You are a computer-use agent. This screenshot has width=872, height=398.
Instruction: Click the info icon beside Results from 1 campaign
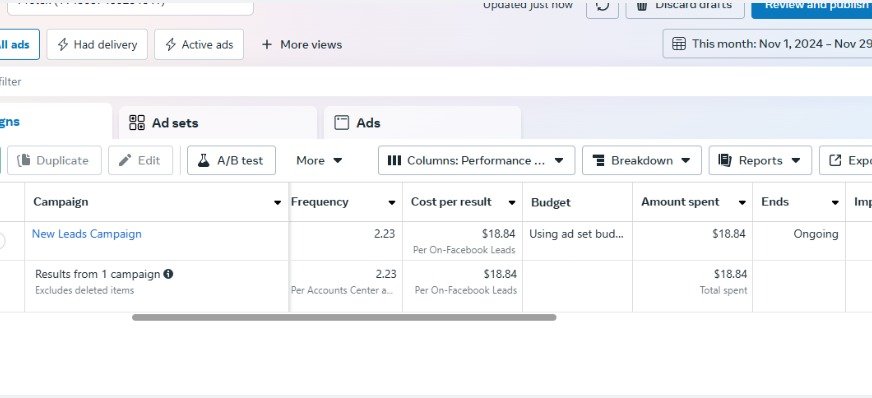tap(168, 274)
